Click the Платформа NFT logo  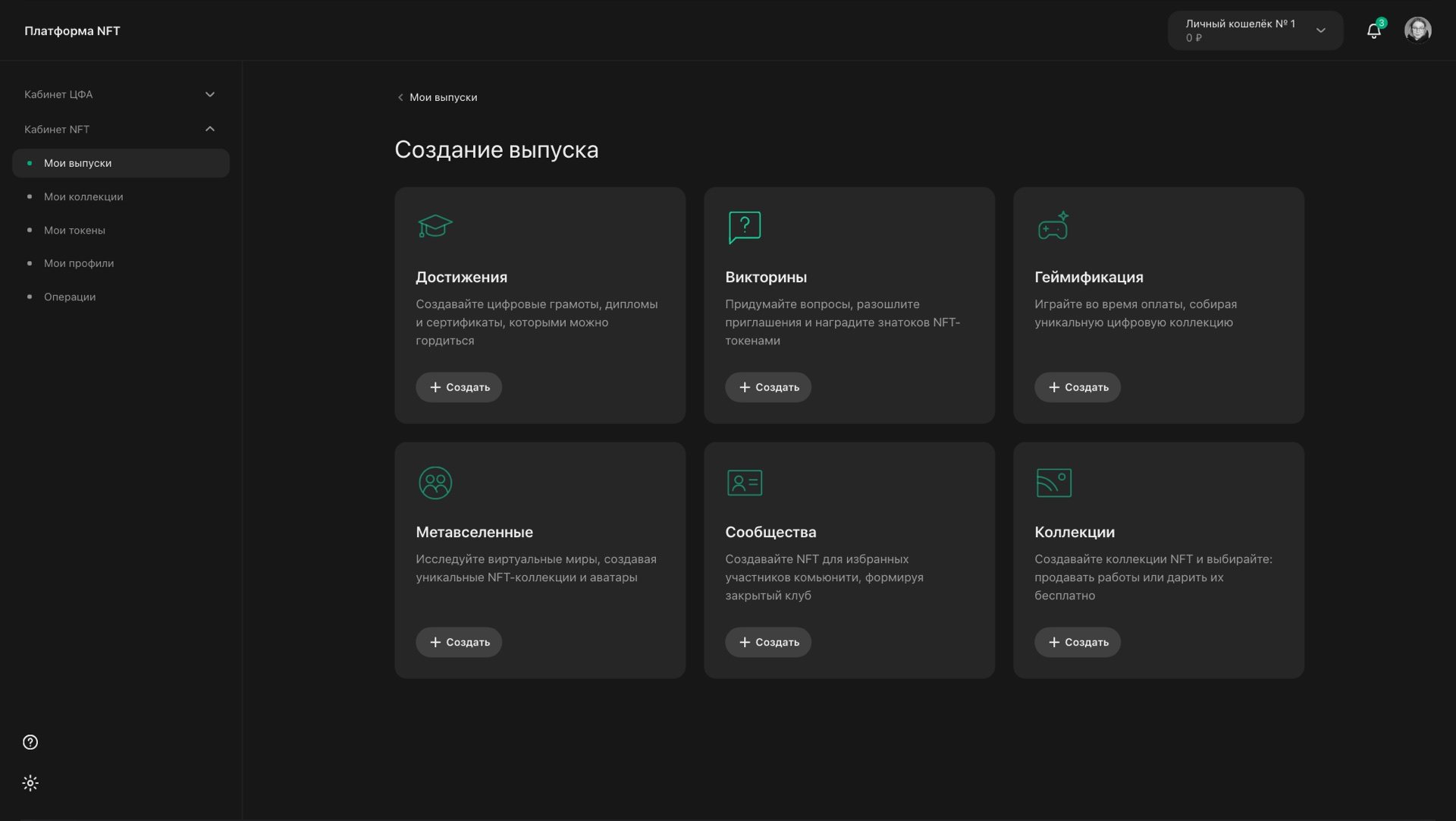(72, 30)
